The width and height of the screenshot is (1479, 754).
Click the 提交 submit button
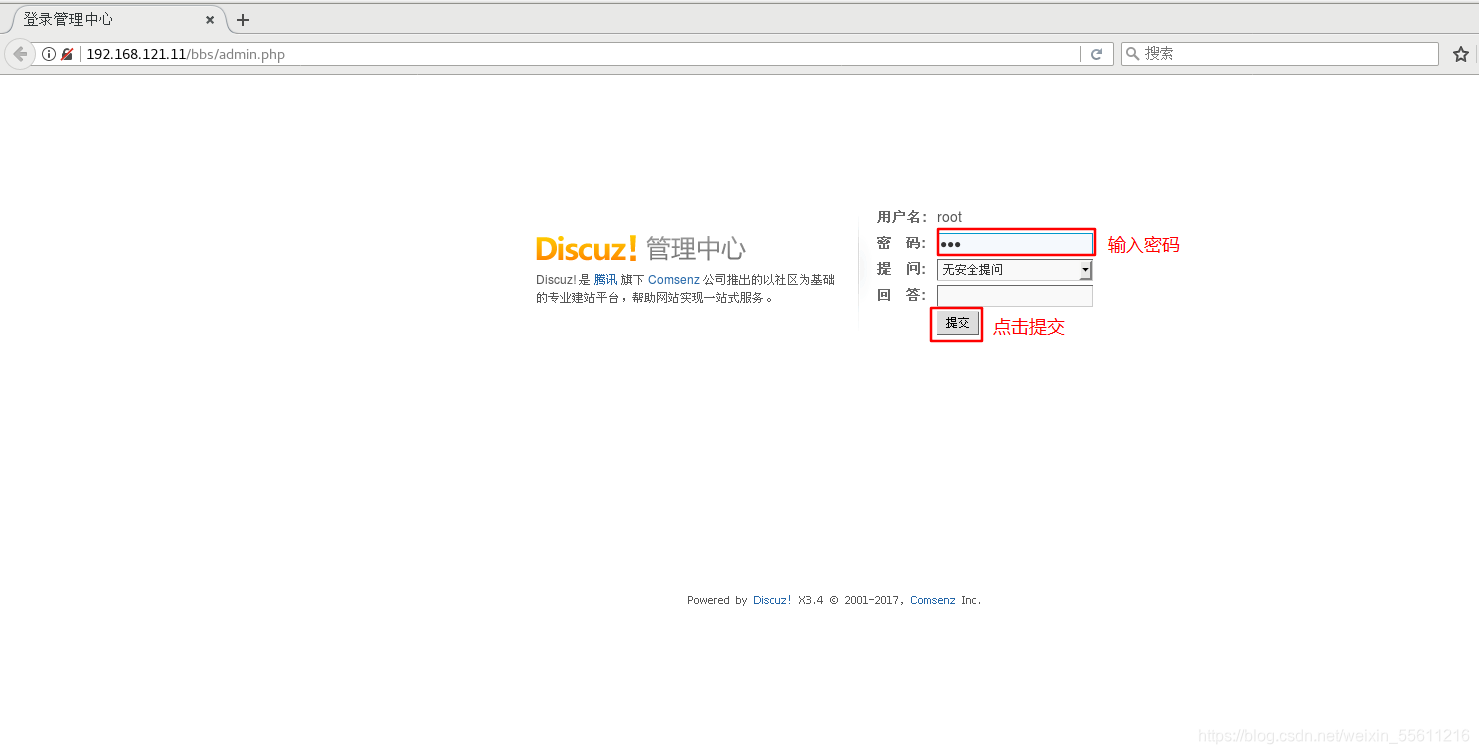(957, 323)
